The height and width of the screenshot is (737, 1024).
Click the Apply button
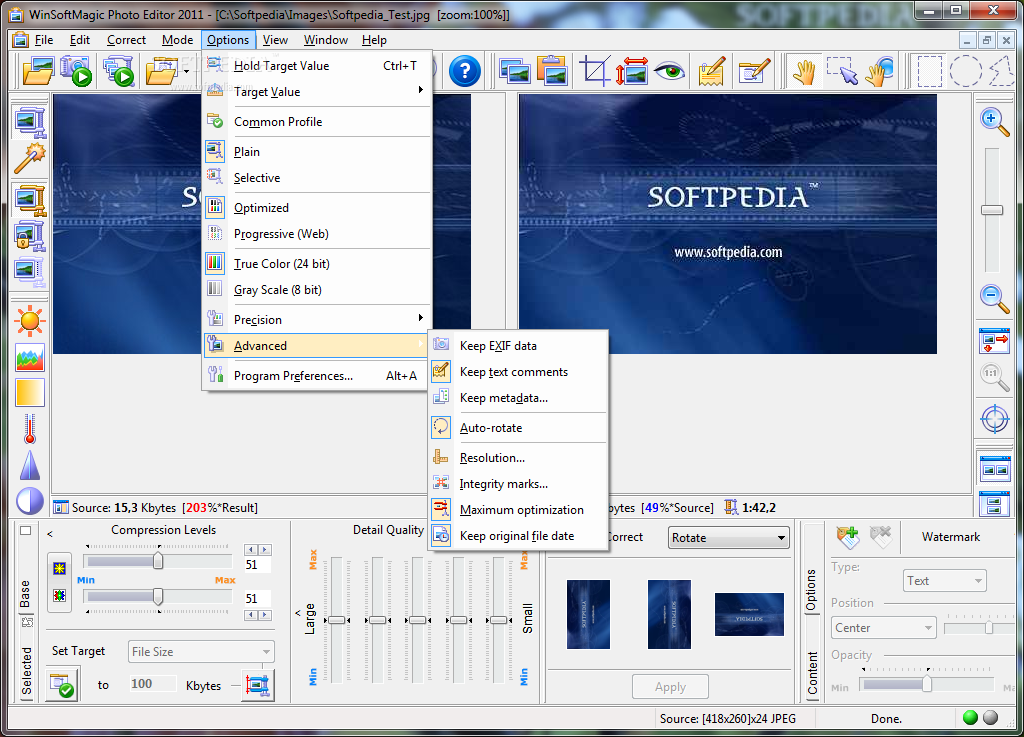tap(670, 687)
